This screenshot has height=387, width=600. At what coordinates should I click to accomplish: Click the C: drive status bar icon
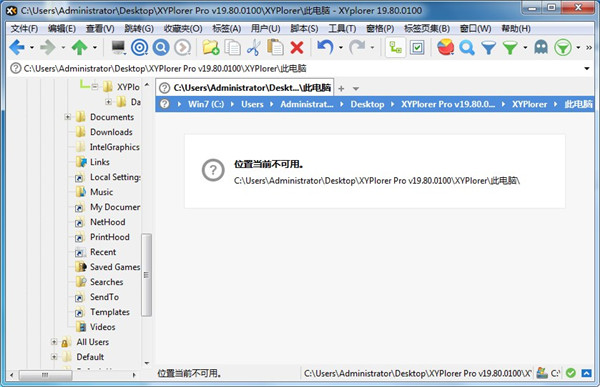548,373
